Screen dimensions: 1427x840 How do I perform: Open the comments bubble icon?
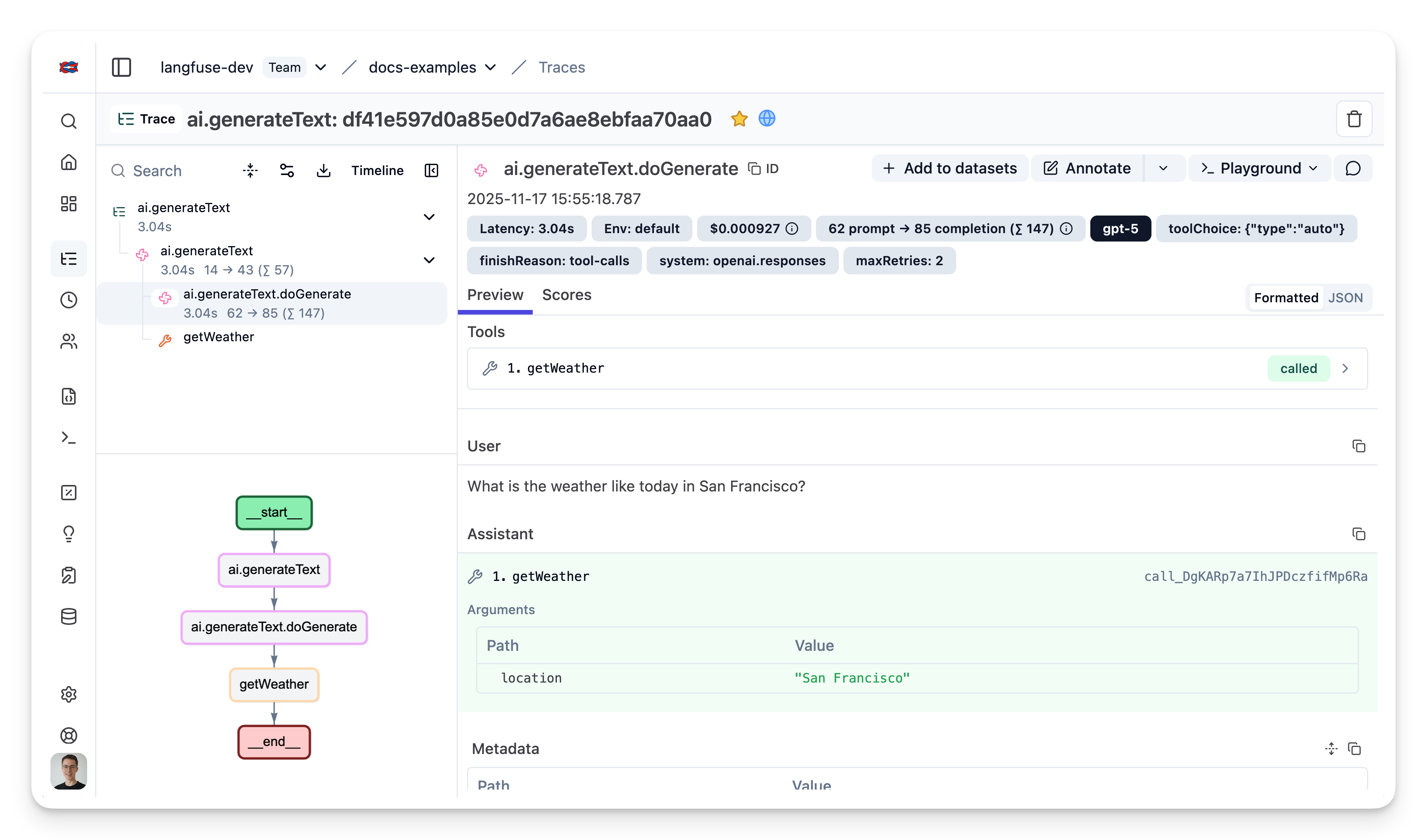1352,169
